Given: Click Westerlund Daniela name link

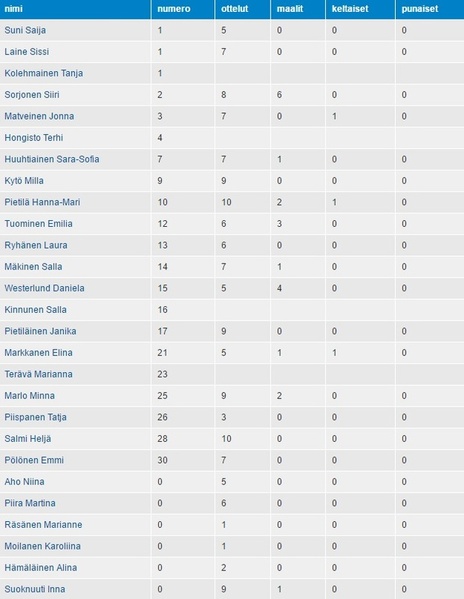Looking at the screenshot, I should 44,288.
